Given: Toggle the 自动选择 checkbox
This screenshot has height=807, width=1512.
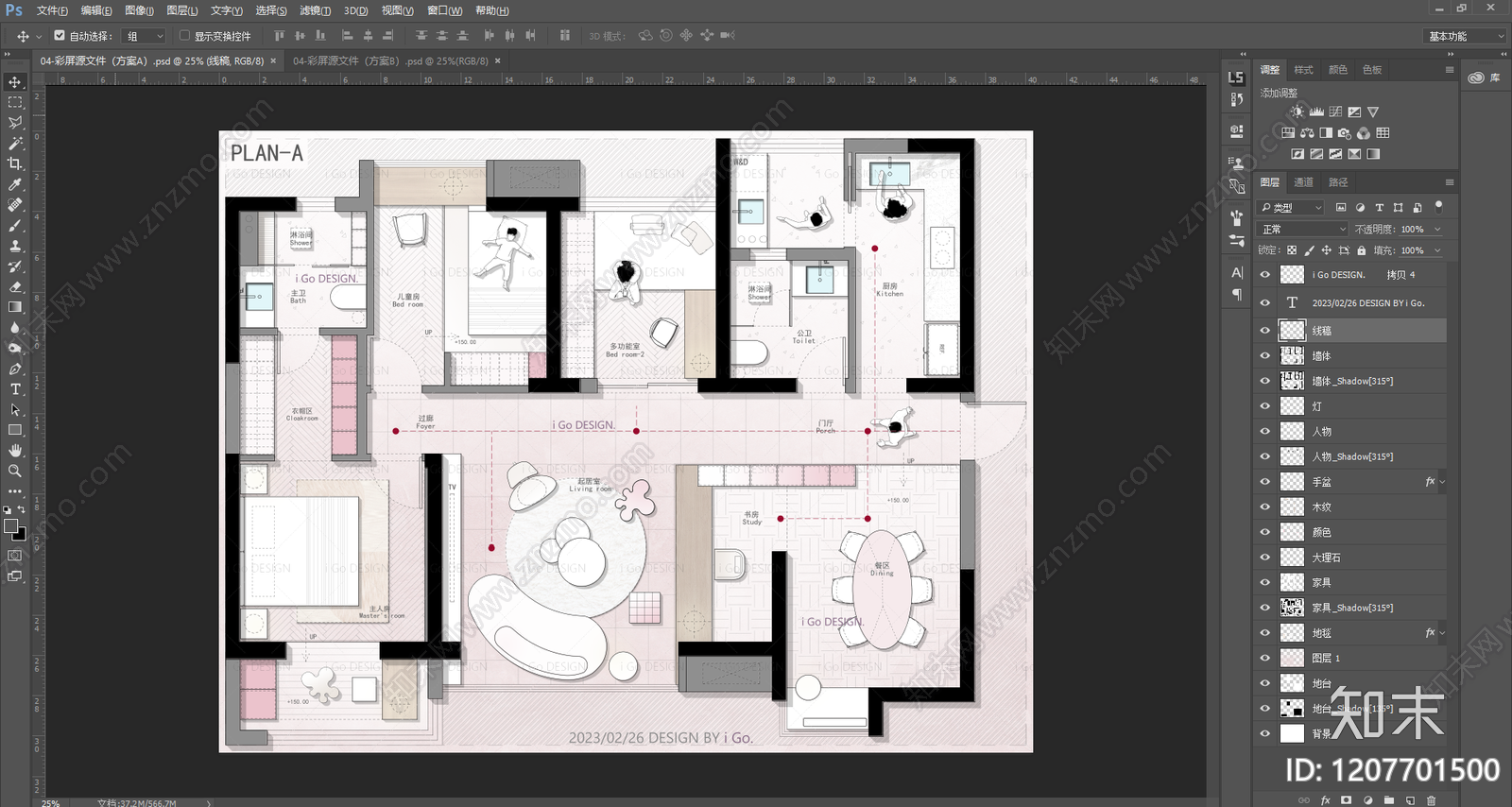Looking at the screenshot, I should tap(60, 36).
